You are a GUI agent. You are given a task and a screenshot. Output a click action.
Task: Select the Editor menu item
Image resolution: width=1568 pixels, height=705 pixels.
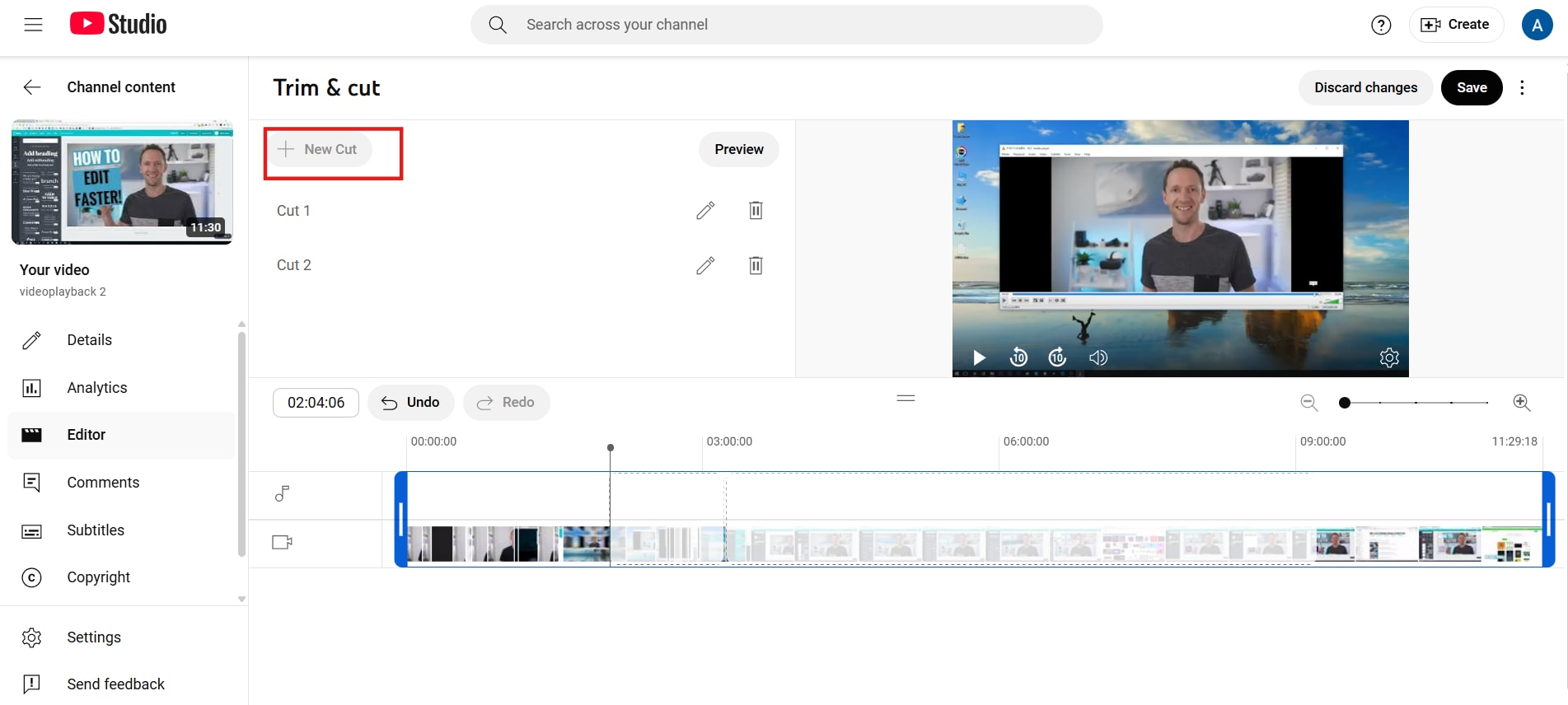122,435
